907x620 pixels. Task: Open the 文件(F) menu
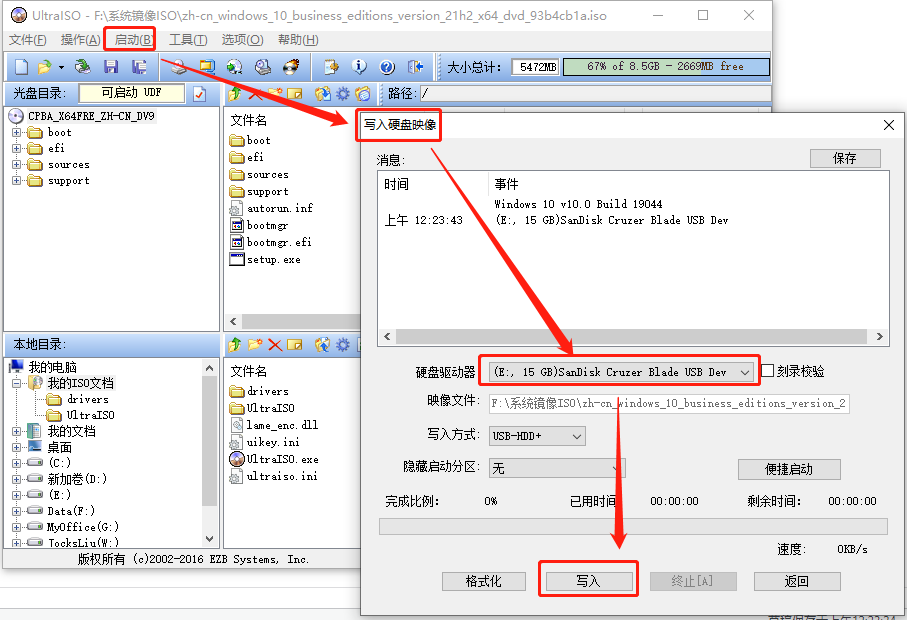28,40
